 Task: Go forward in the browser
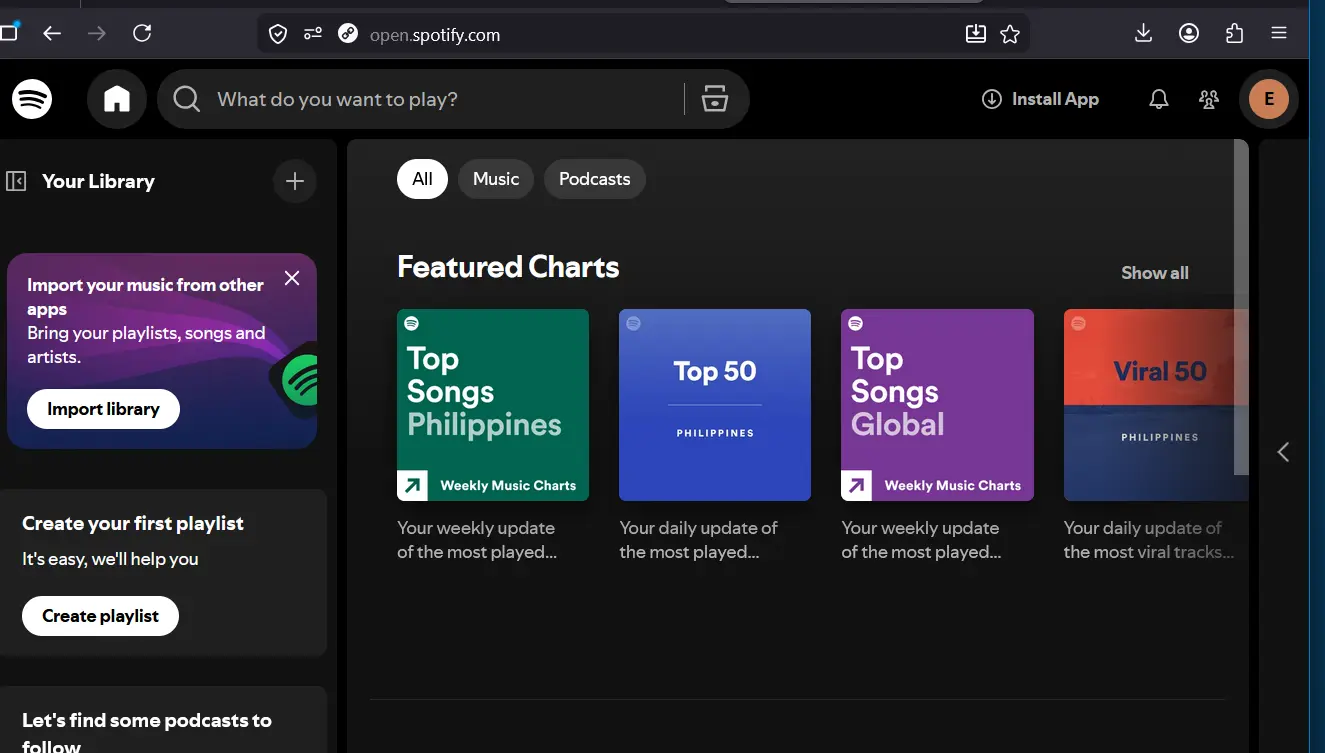coord(97,34)
